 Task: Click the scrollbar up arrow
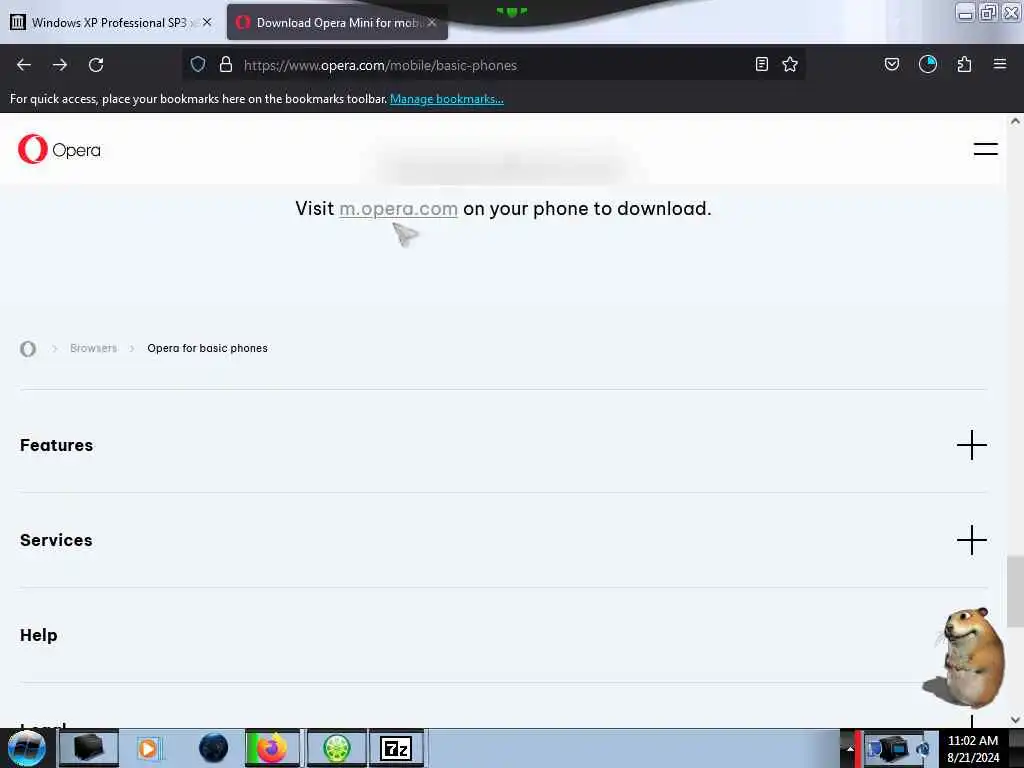[1015, 121]
